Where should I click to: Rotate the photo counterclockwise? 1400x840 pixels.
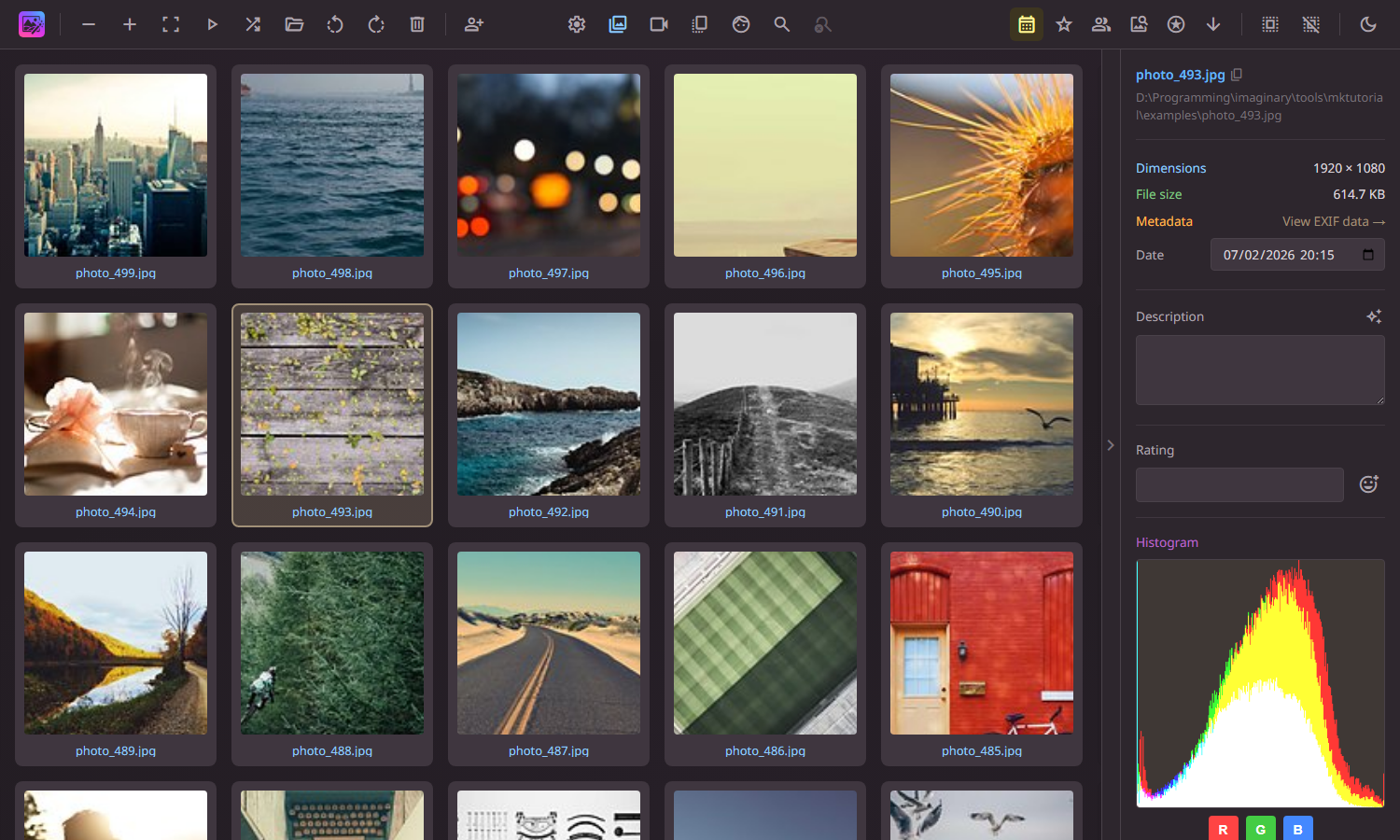coord(335,24)
